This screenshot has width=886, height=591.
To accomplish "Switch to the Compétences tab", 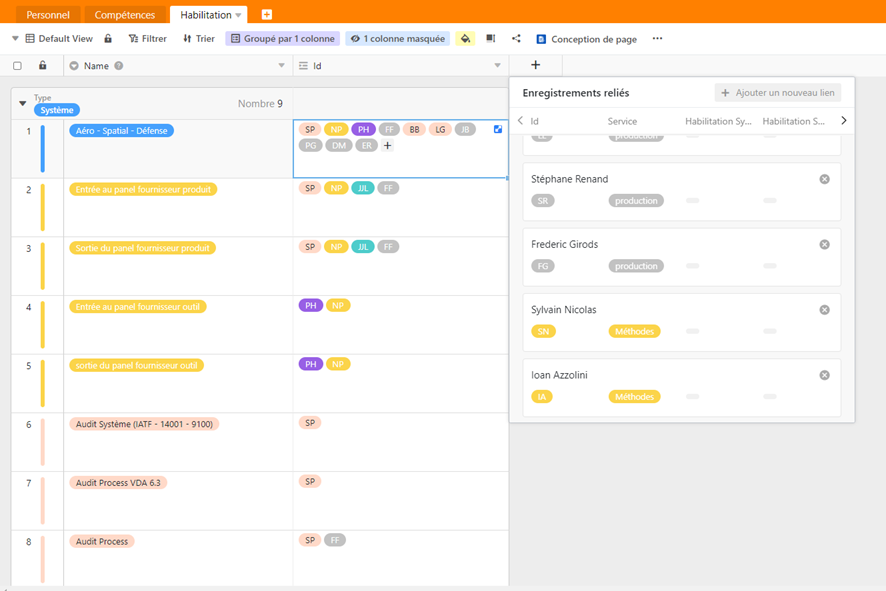I will [125, 14].
